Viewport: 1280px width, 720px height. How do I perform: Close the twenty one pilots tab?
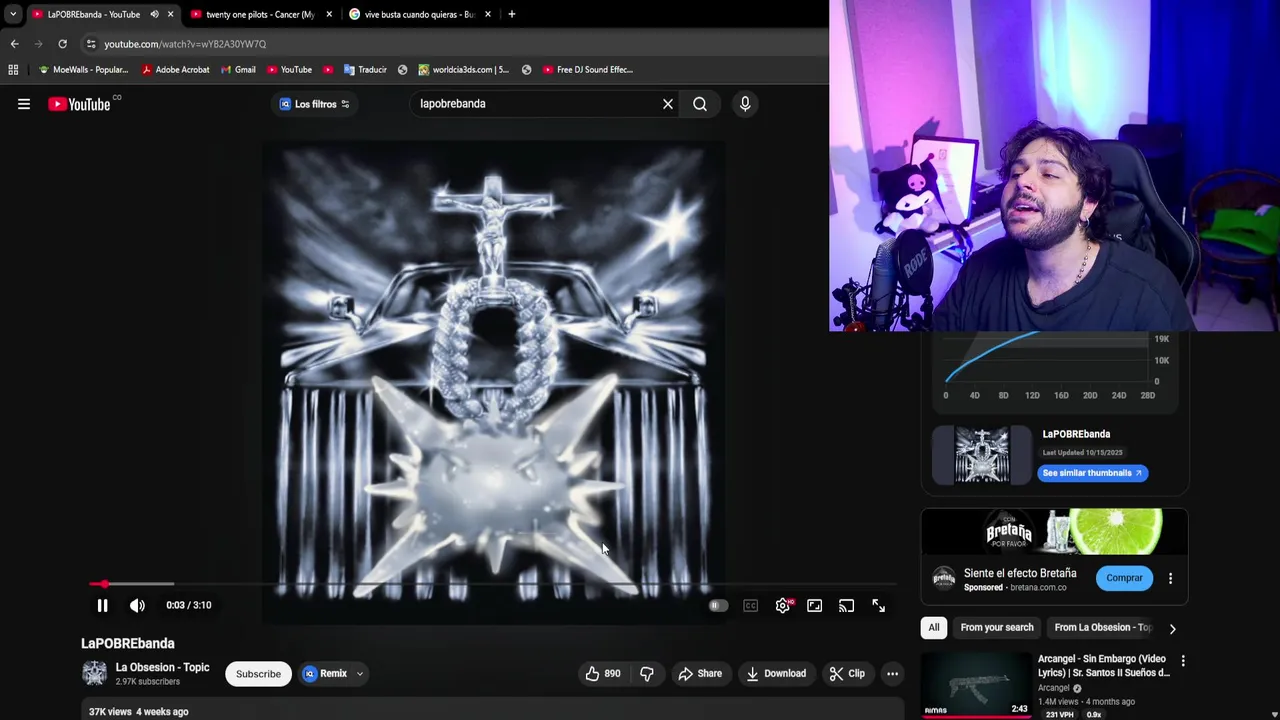click(329, 14)
